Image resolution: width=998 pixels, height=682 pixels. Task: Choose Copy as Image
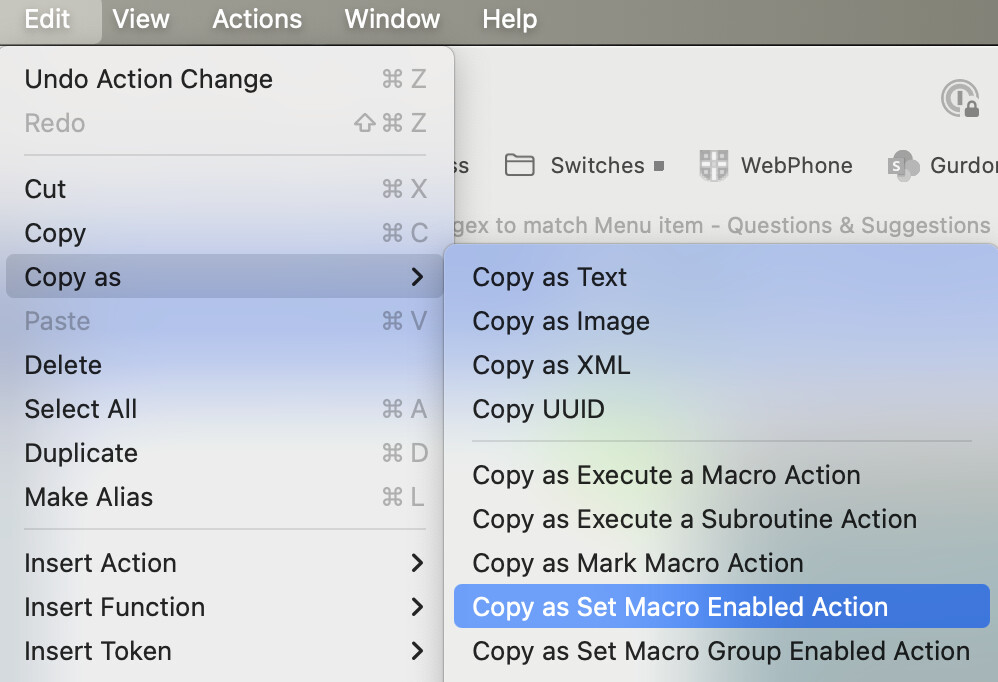560,321
